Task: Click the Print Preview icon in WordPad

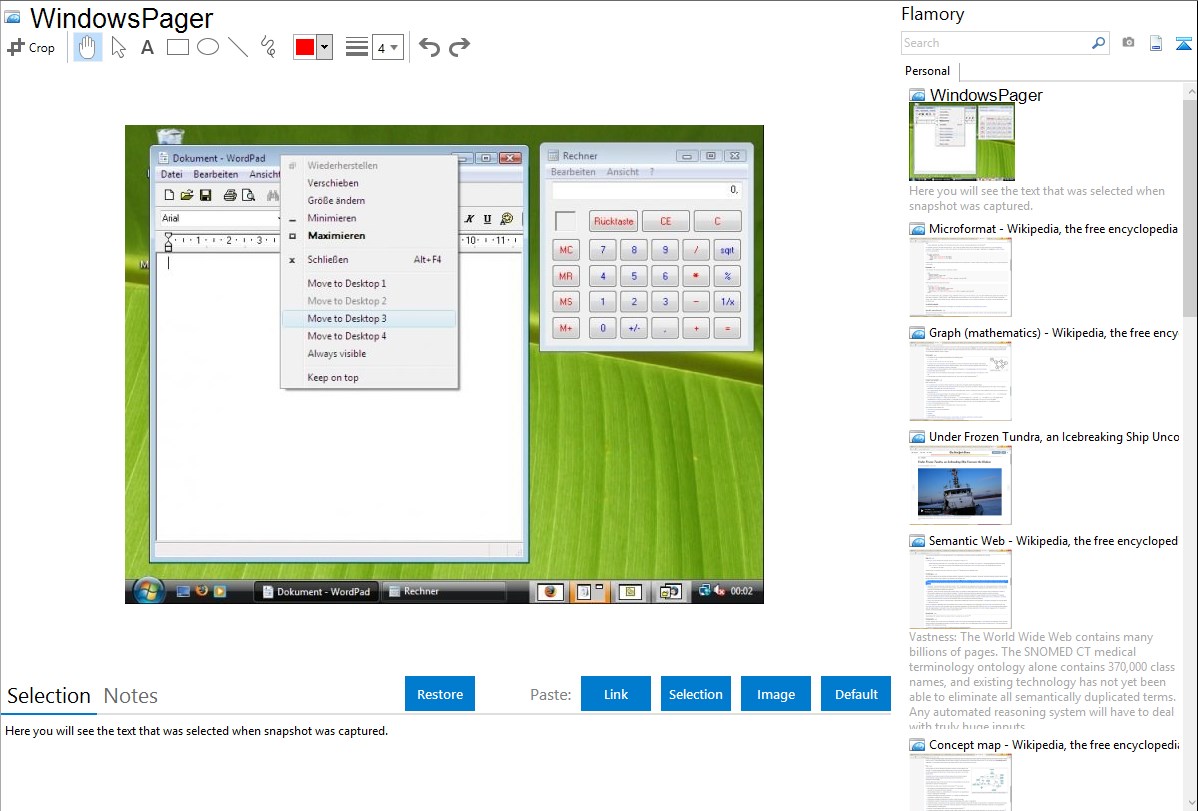Action: click(248, 196)
